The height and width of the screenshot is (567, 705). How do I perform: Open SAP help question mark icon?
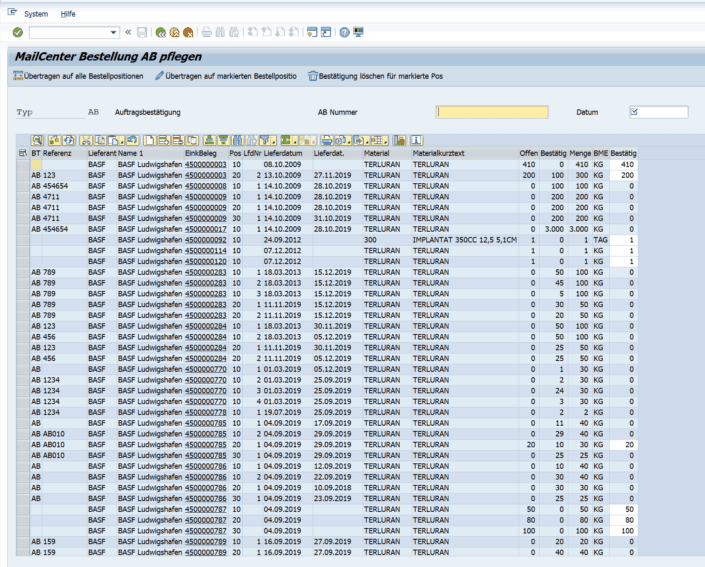pyautogui.click(x=346, y=33)
